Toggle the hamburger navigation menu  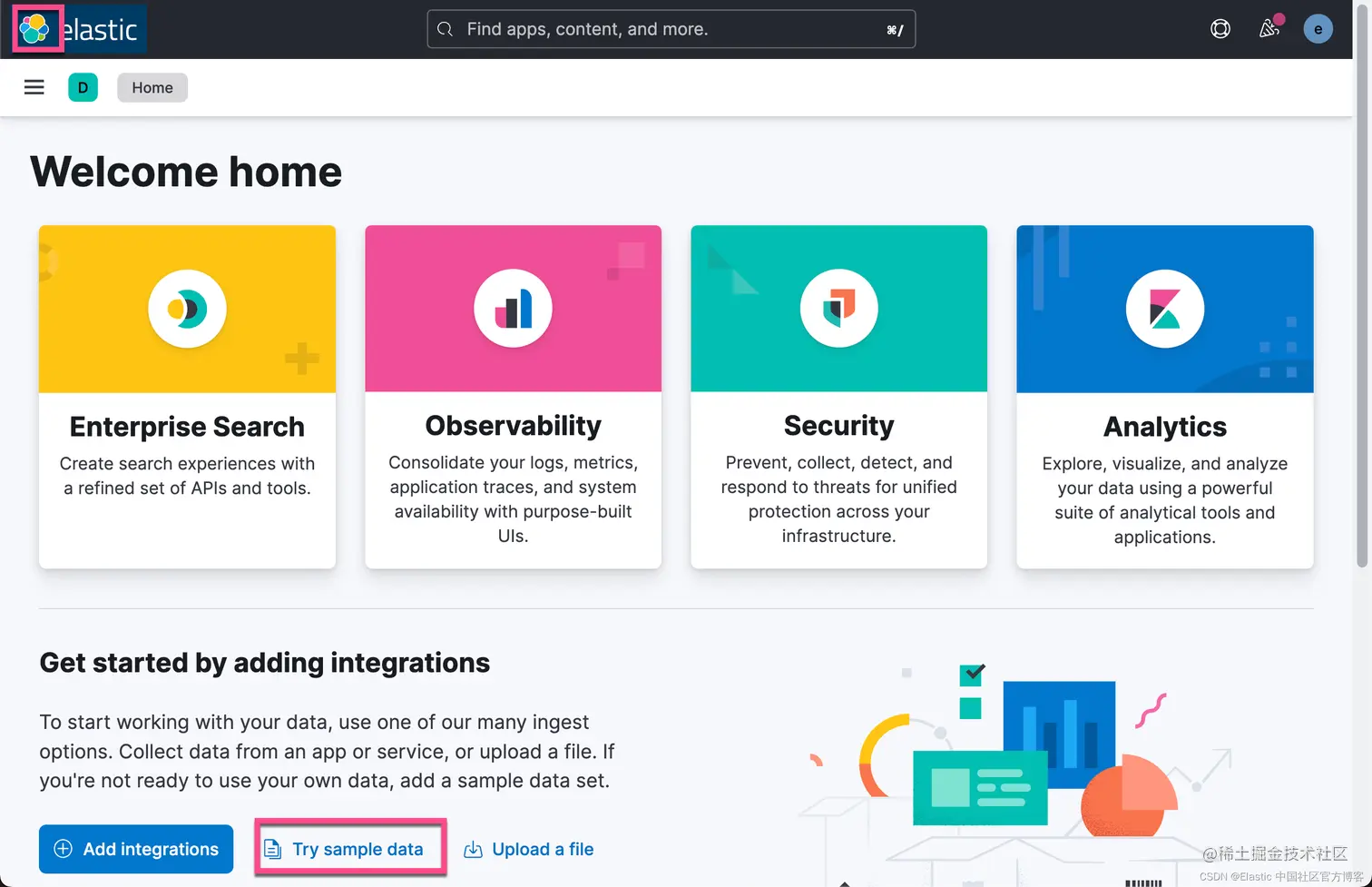[34, 87]
